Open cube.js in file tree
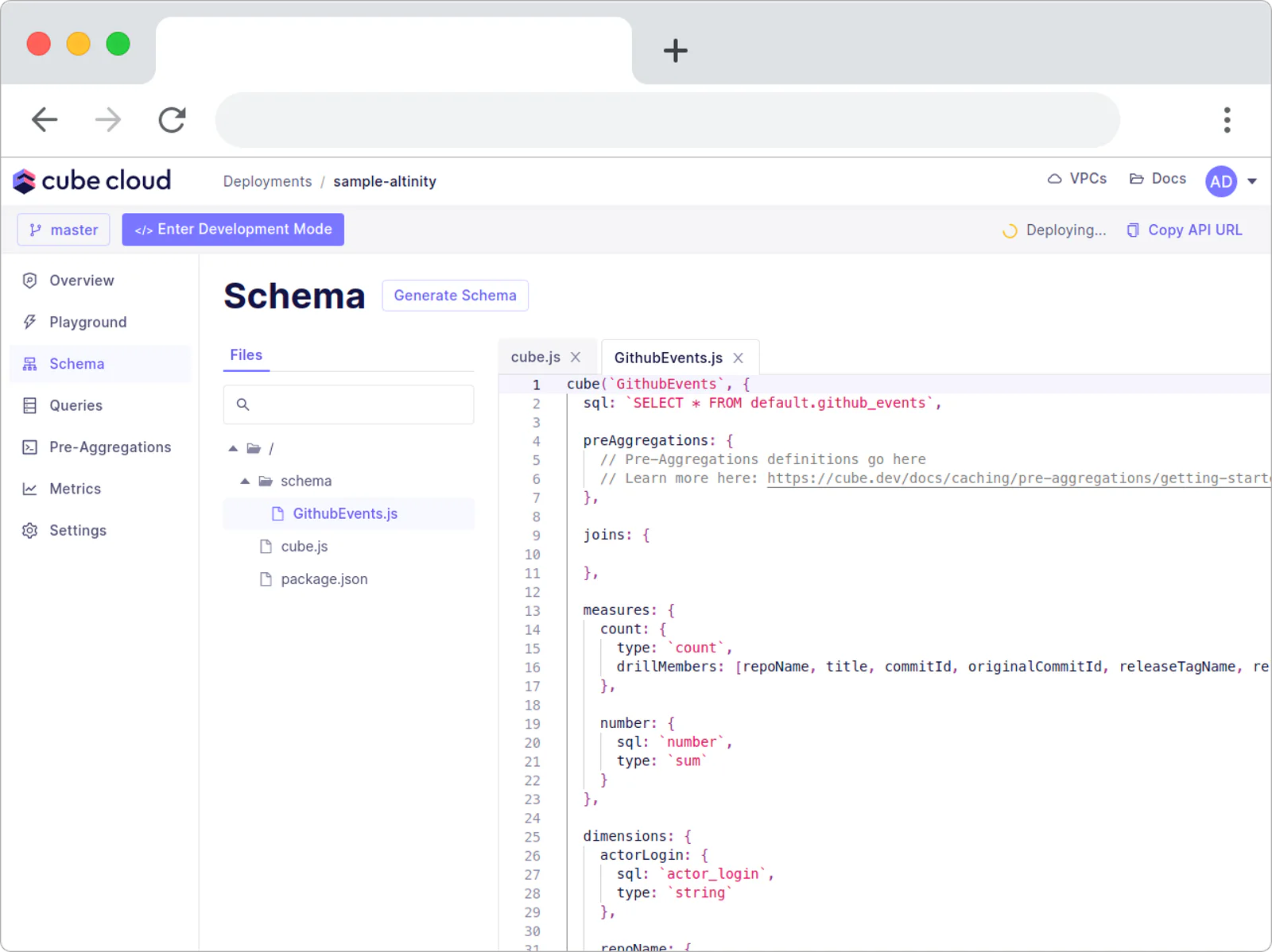 [304, 546]
